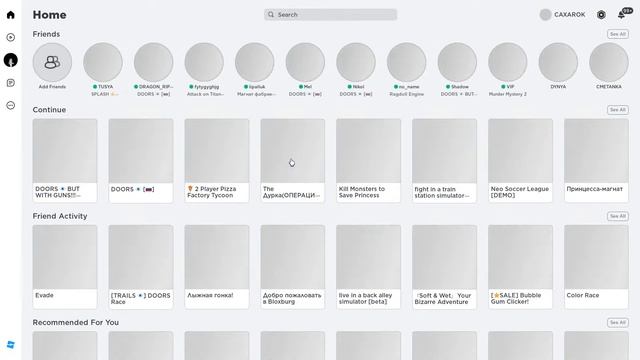Click the CAXAROK profile avatar
The image size is (640, 360).
[x=545, y=15]
